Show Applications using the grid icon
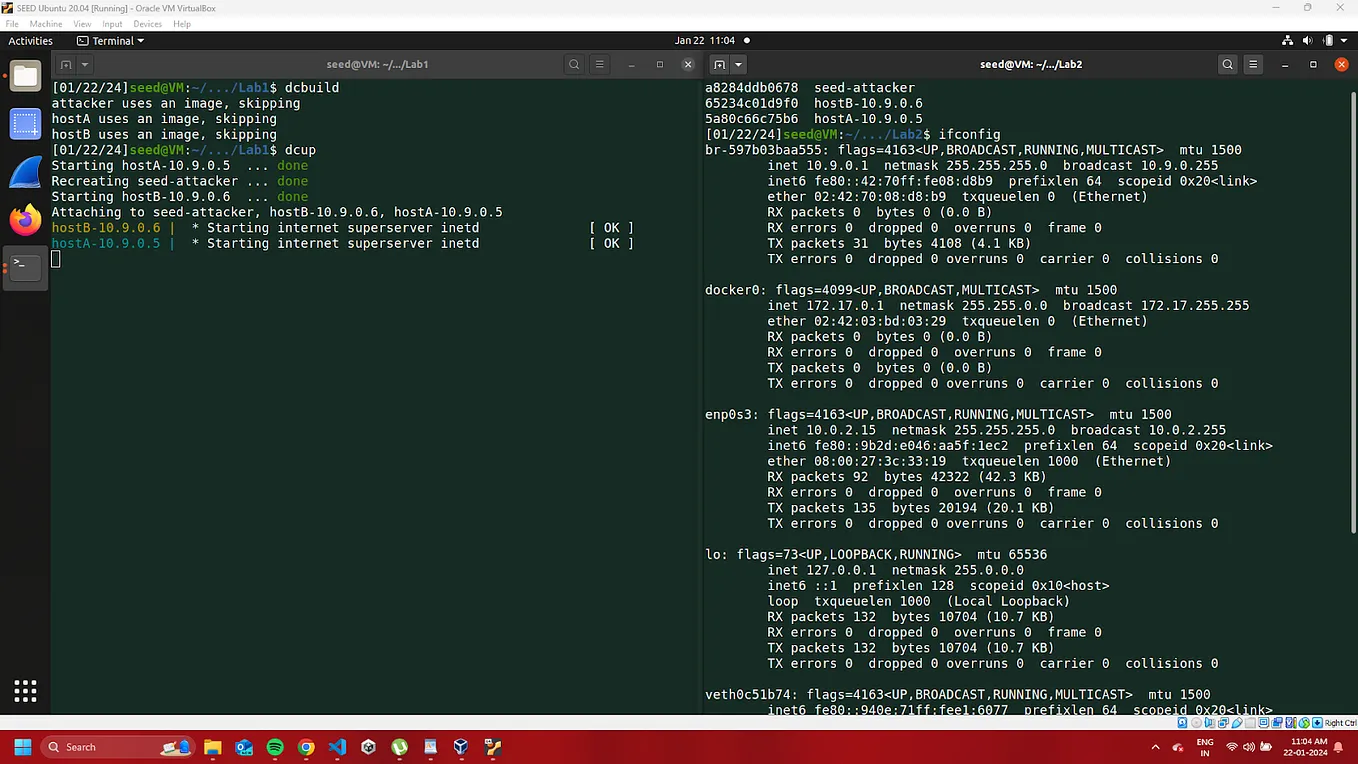 tap(25, 690)
